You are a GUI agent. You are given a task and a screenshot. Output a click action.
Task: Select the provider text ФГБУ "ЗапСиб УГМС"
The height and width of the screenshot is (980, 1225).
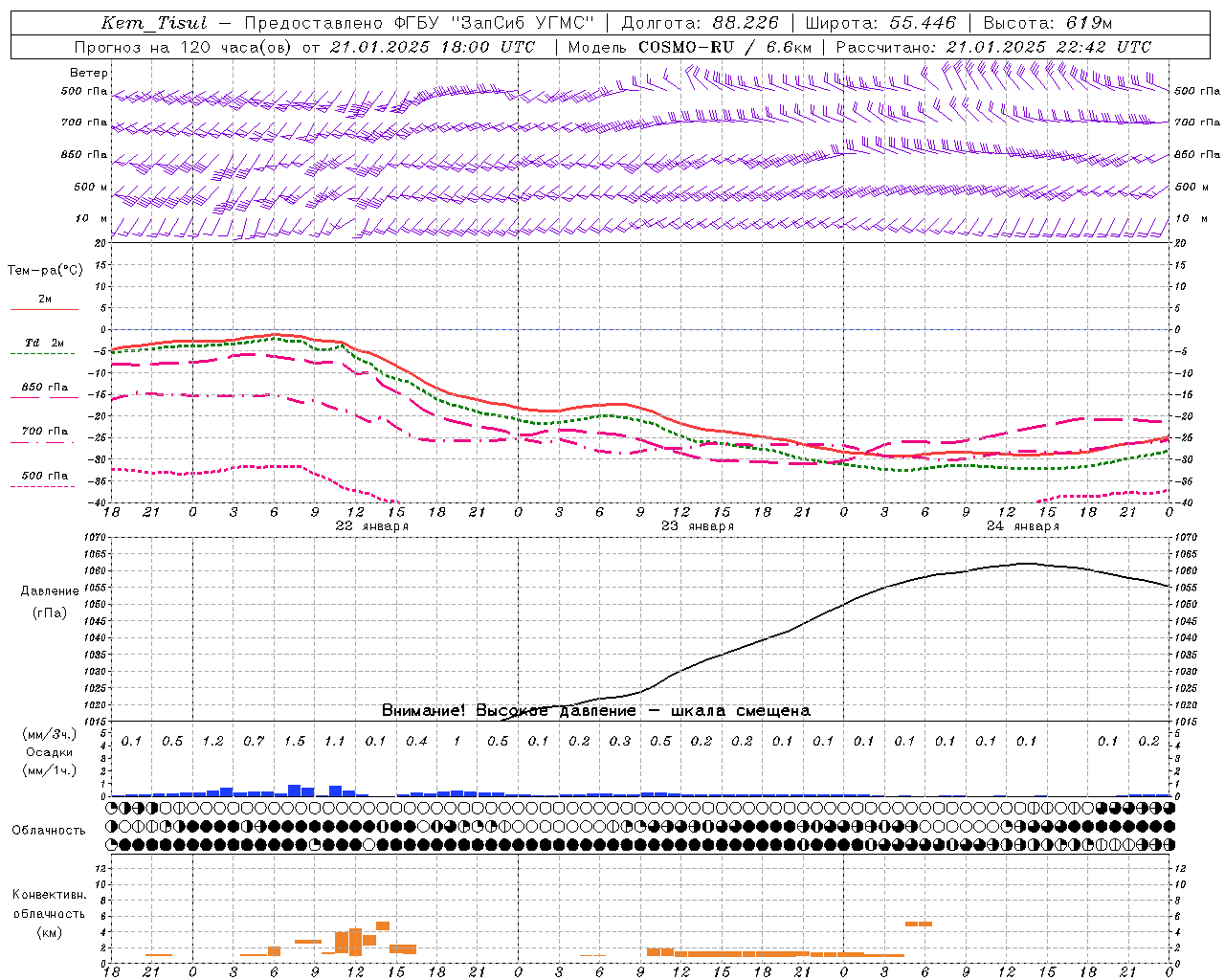[x=494, y=23]
